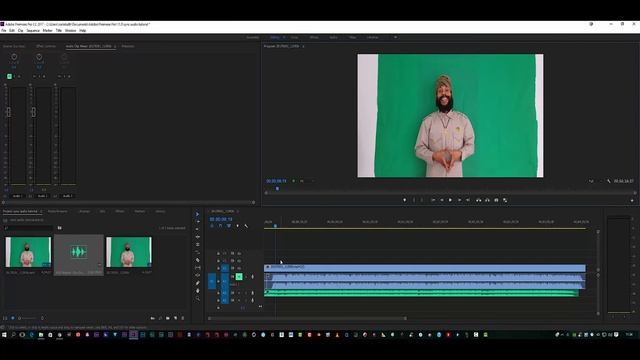Viewport: 640px width, 360px height.
Task: Click Mark In in Program monitor
Action: click(x=414, y=200)
